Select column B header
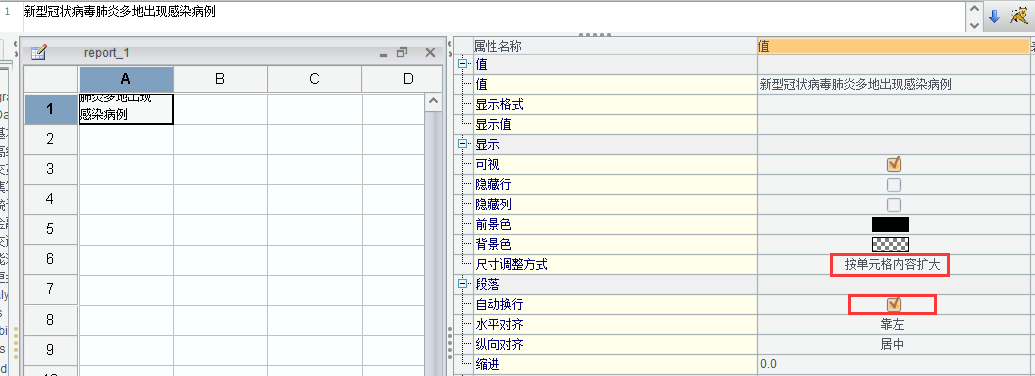The width and height of the screenshot is (1035, 376). (220, 79)
